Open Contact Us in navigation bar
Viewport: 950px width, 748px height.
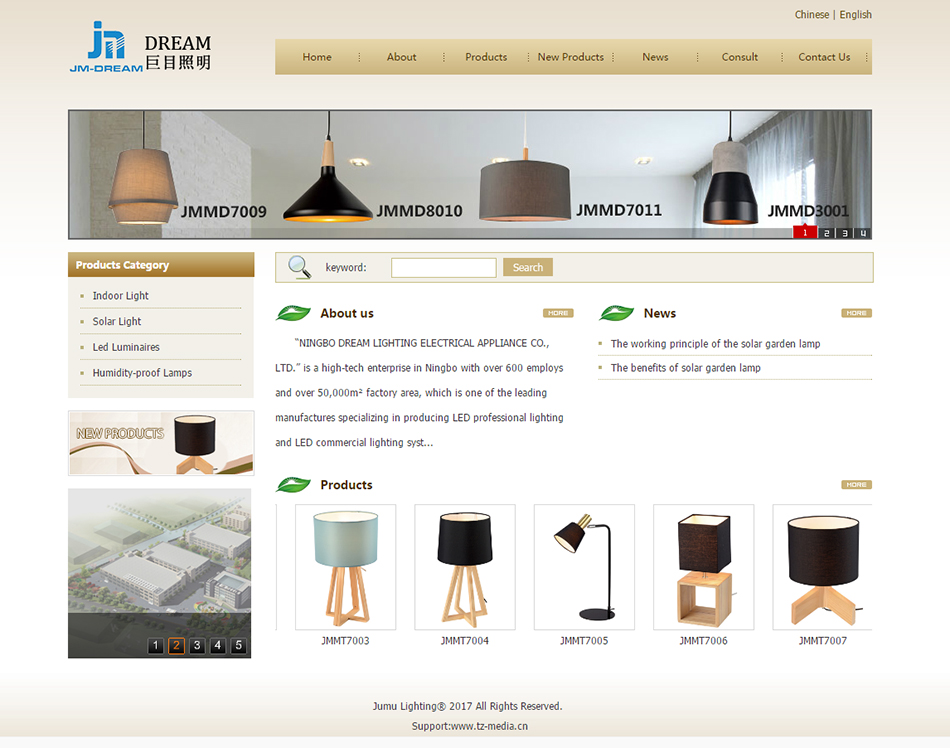(824, 57)
